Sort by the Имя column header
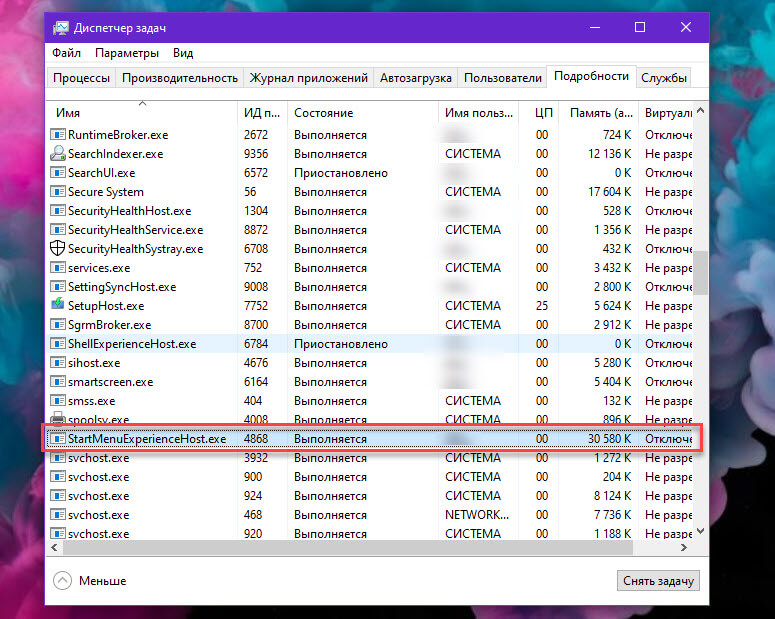Viewport: 775px width, 619px height. (142, 113)
